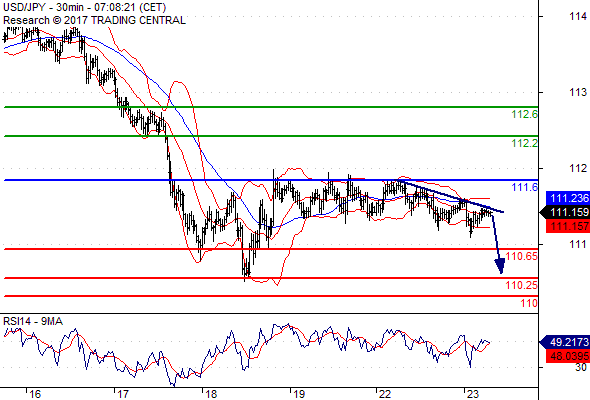Click the red 110 support label
The width and height of the screenshot is (590, 400).
coord(529,303)
